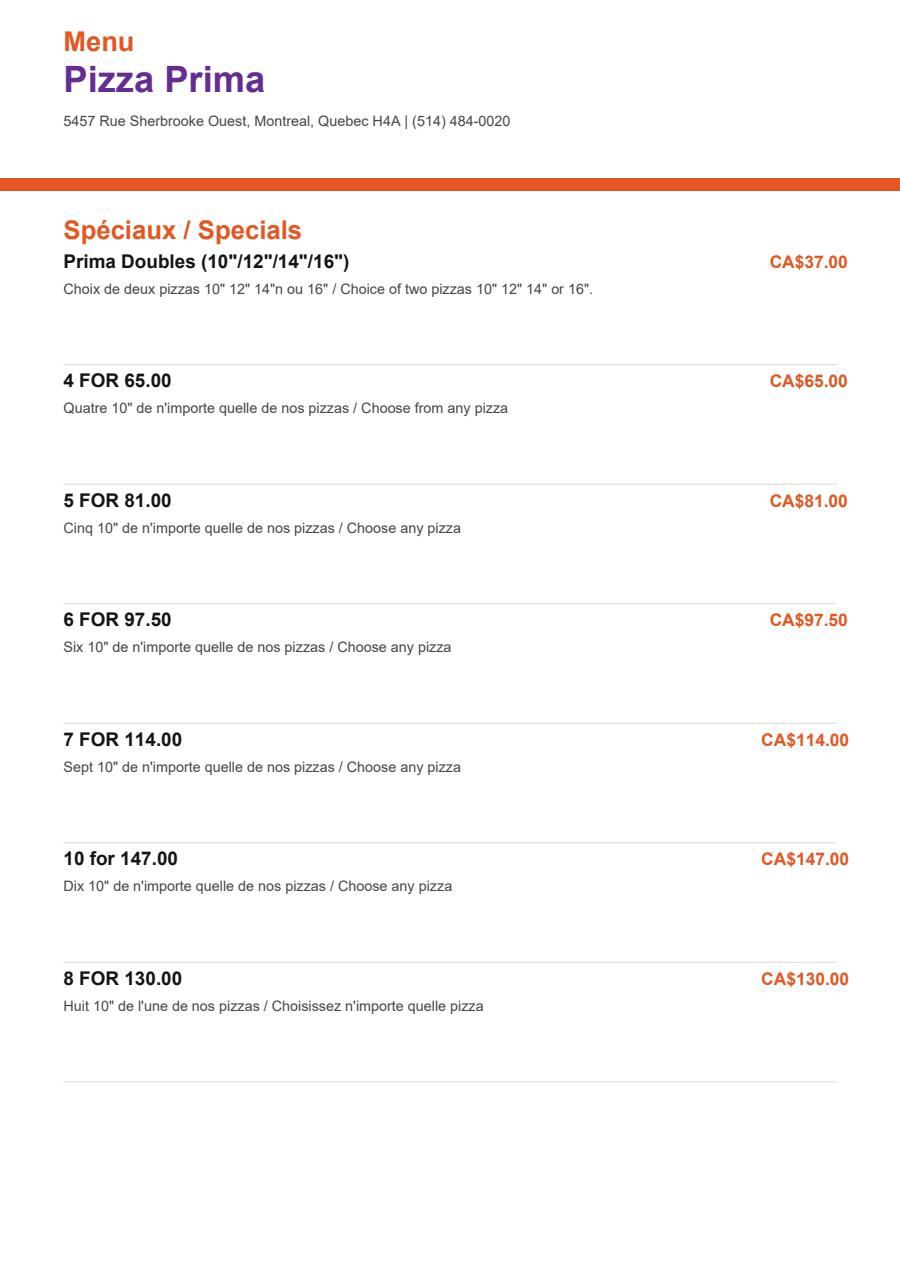Click the orange Menu heading
The width and height of the screenshot is (900, 1273).
pos(99,42)
